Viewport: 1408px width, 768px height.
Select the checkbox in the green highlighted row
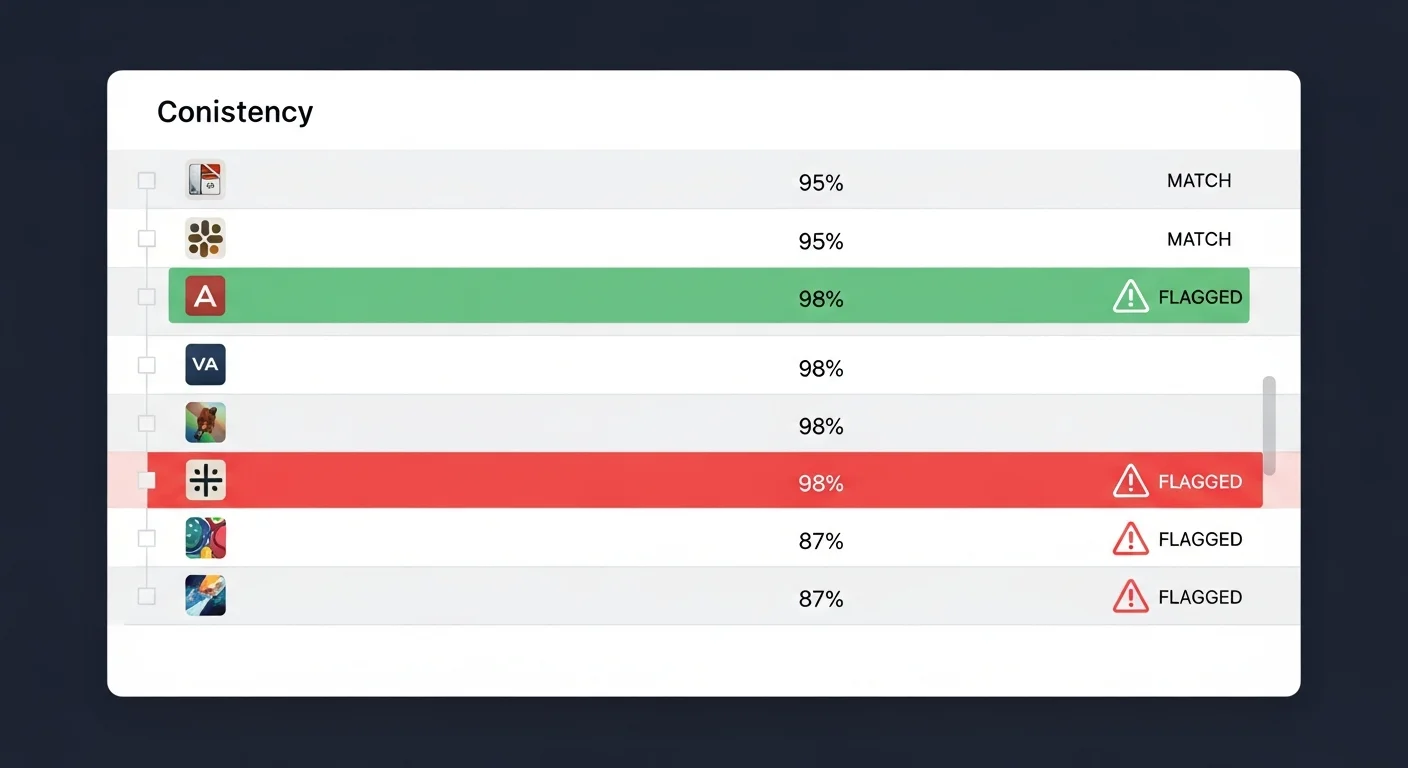[x=147, y=296]
